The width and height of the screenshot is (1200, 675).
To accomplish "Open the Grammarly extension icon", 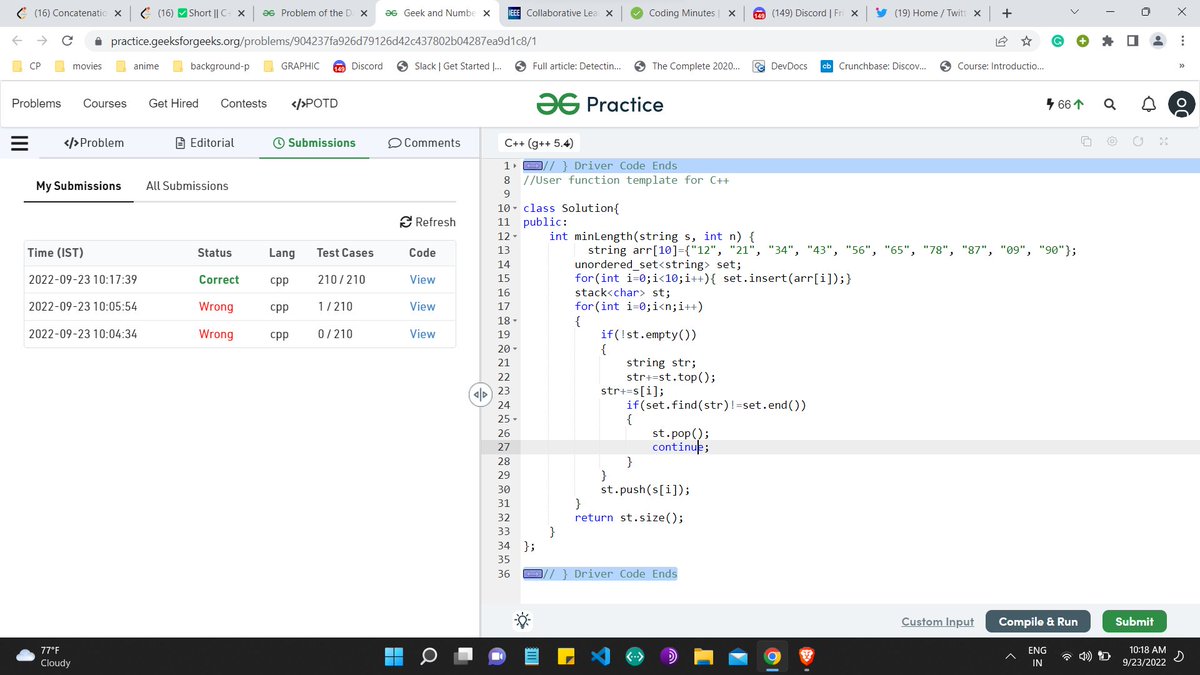I will click(x=1057, y=41).
